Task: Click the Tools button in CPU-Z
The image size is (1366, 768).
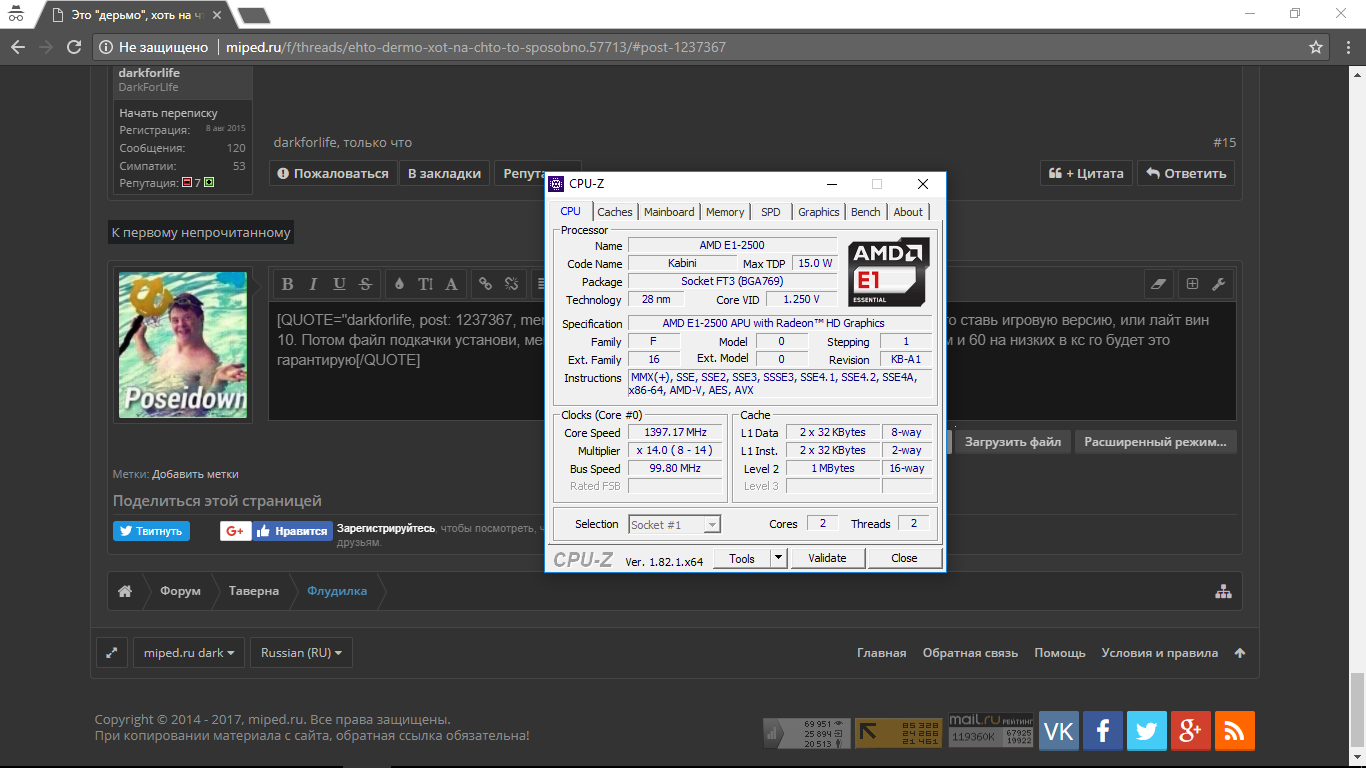Action: (x=742, y=558)
